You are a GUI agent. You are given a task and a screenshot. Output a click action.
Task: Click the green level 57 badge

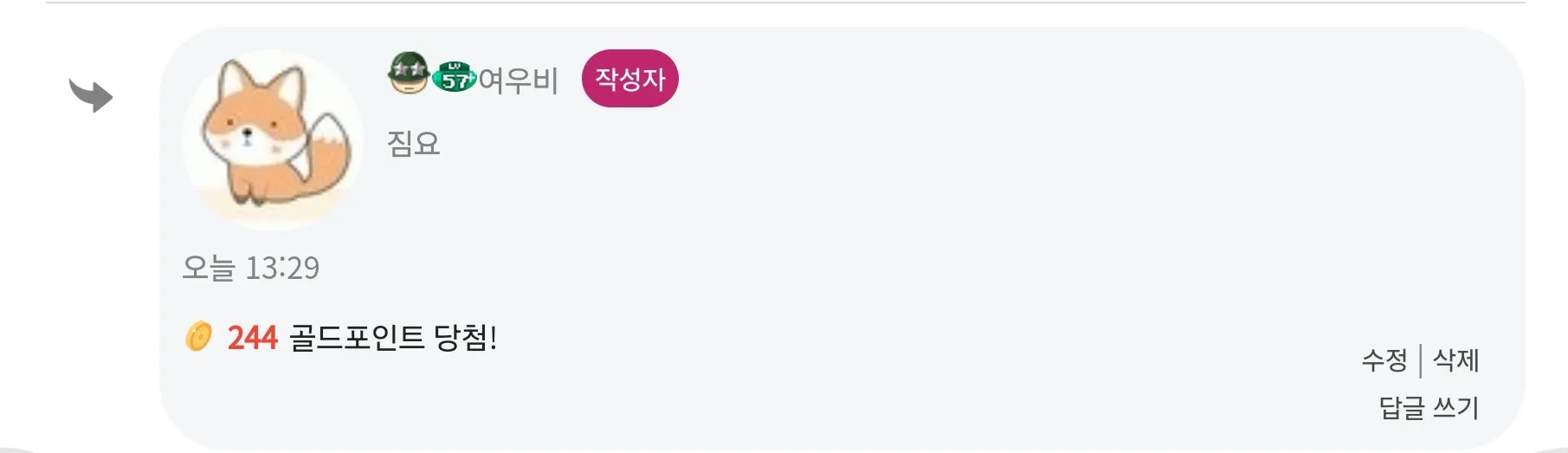tap(455, 77)
